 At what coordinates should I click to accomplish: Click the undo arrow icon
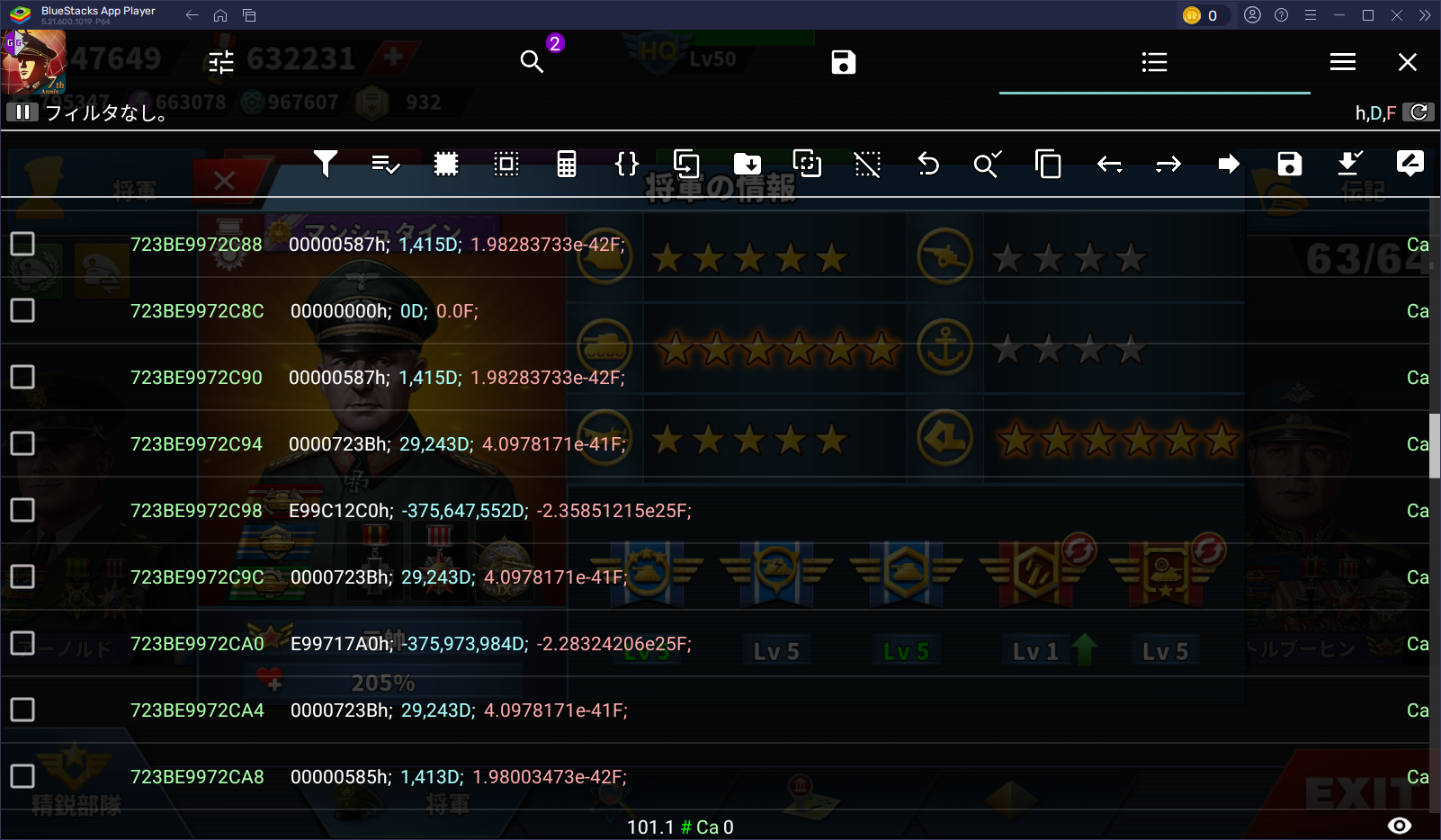927,164
